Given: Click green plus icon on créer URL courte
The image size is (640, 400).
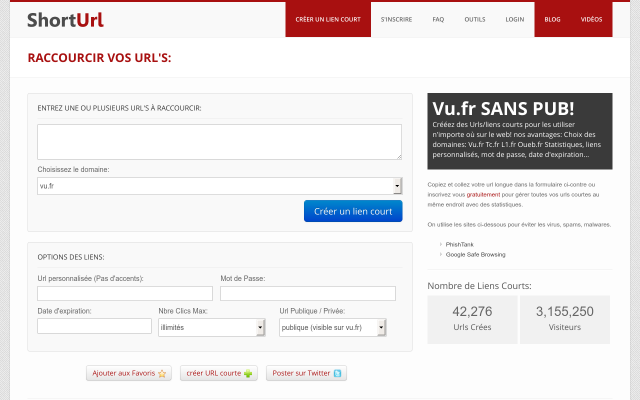Looking at the screenshot, I should click(248, 373).
